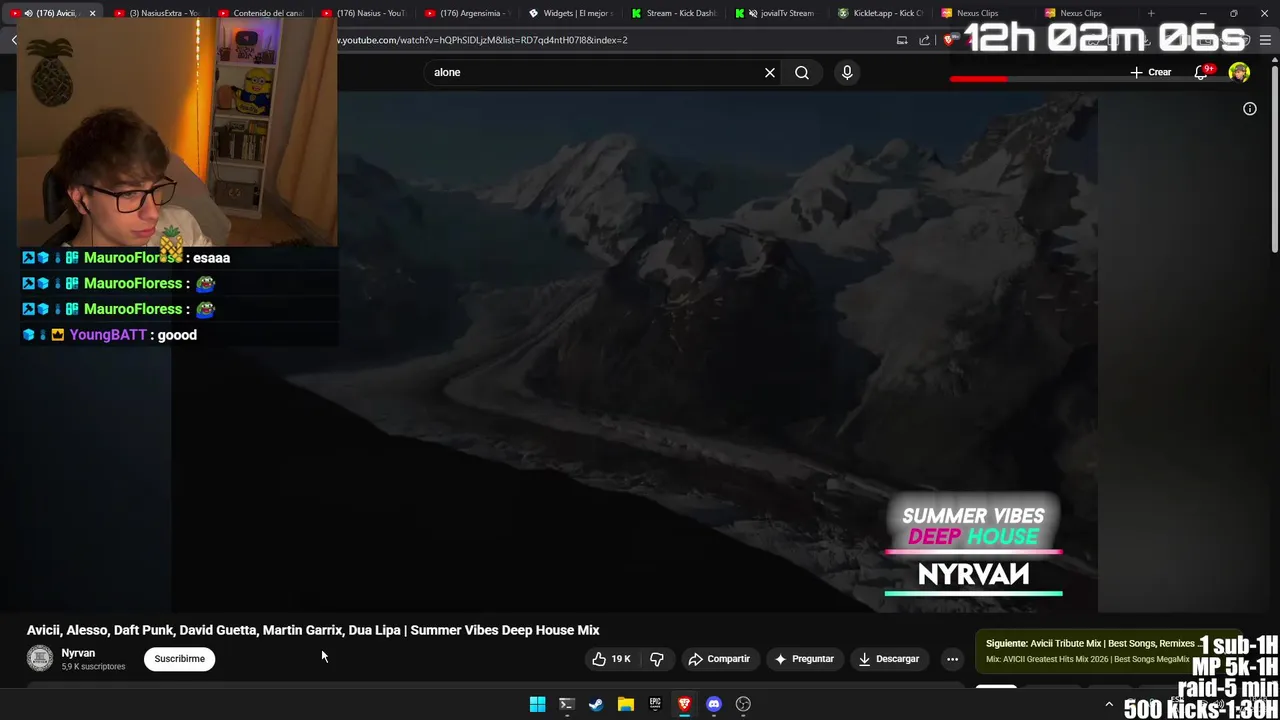Switch to the Contenido del canal tab

pyautogui.click(x=260, y=13)
